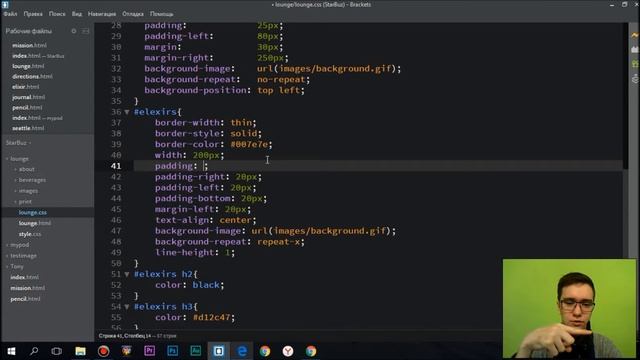
Task: Open the StarBuz project dropdown
Action: pos(18,143)
